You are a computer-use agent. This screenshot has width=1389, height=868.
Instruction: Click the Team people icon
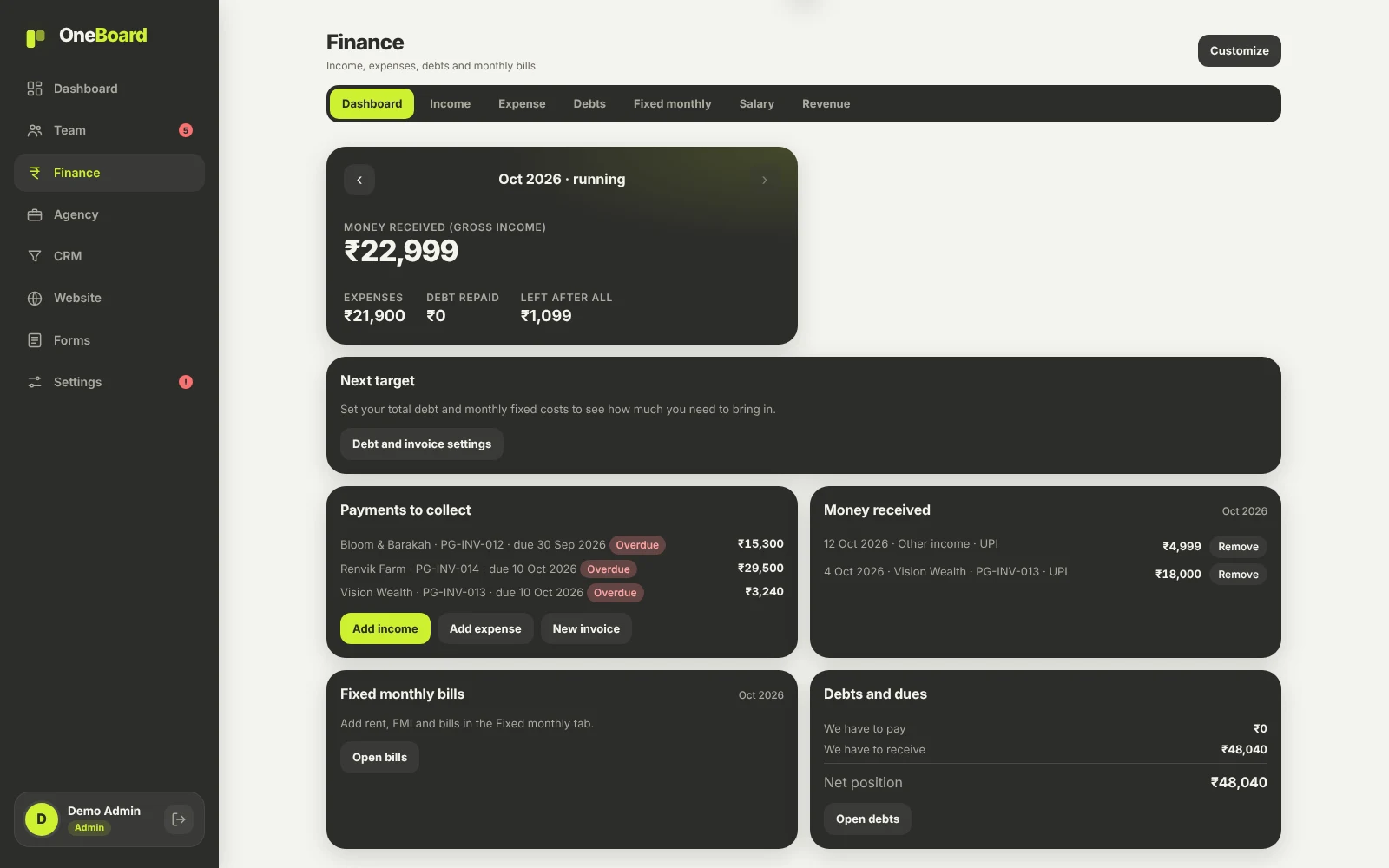35,130
